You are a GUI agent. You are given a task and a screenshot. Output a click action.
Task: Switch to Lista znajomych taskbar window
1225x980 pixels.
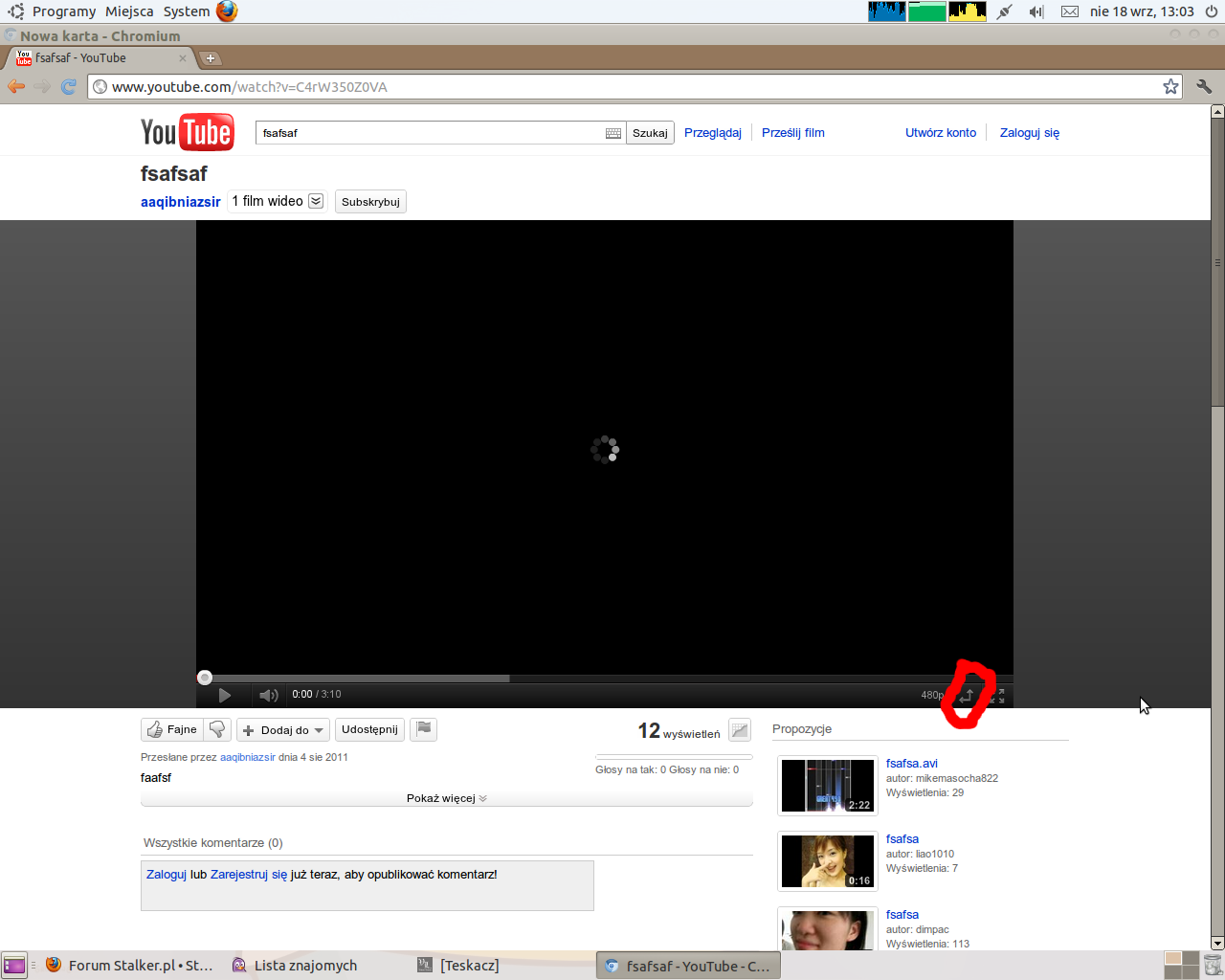pos(295,966)
